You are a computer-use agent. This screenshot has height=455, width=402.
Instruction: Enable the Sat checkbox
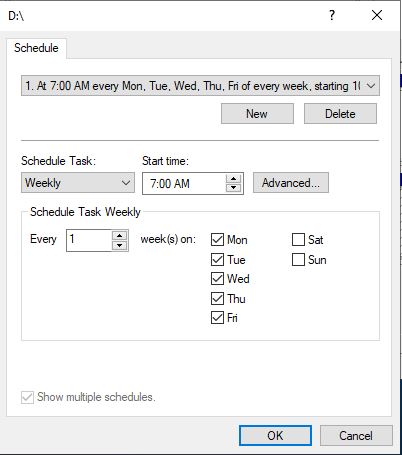(298, 239)
